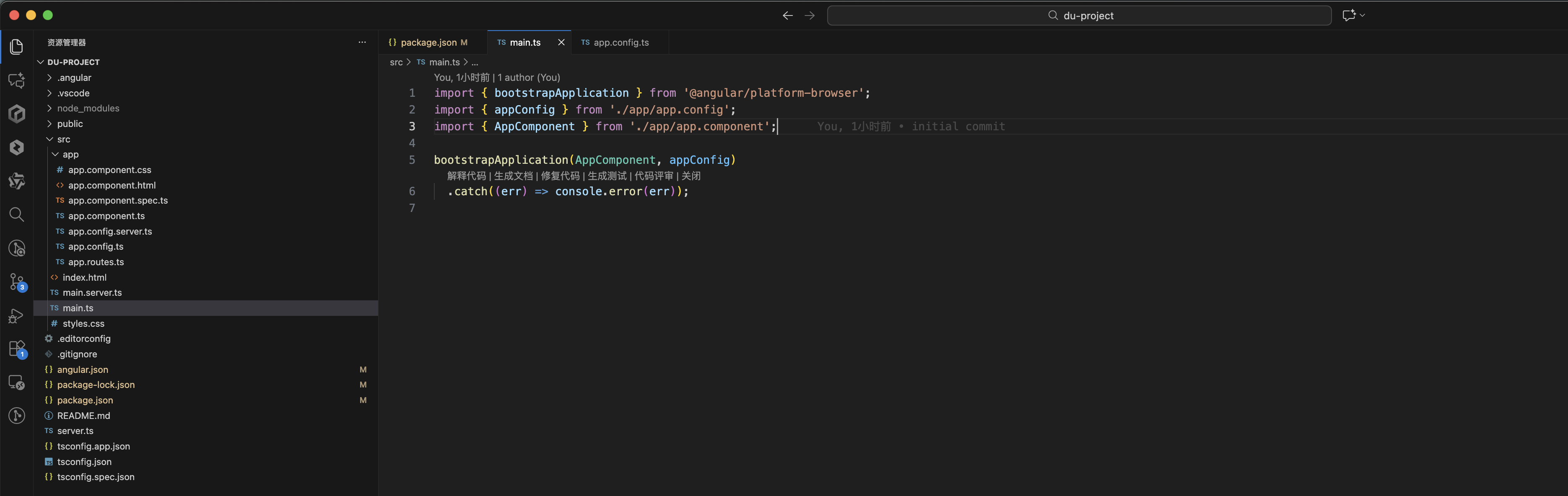Open the chat icon beside search bar
1568x496 pixels.
[x=1349, y=16]
